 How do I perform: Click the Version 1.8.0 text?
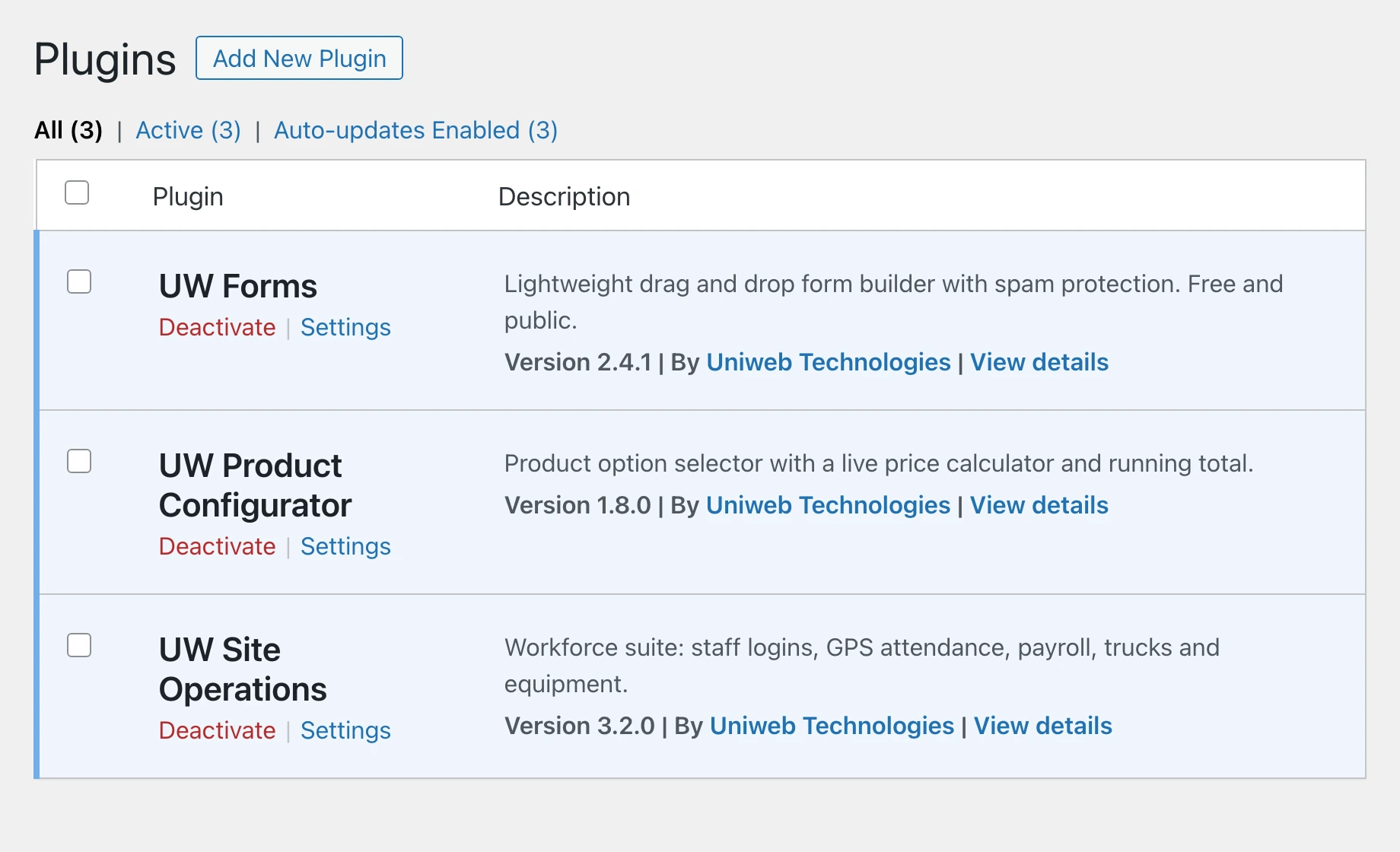[577, 505]
